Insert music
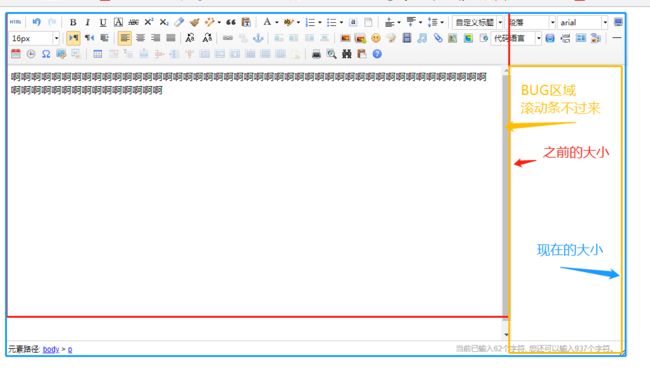This screenshot has width=650, height=376. coord(422,38)
